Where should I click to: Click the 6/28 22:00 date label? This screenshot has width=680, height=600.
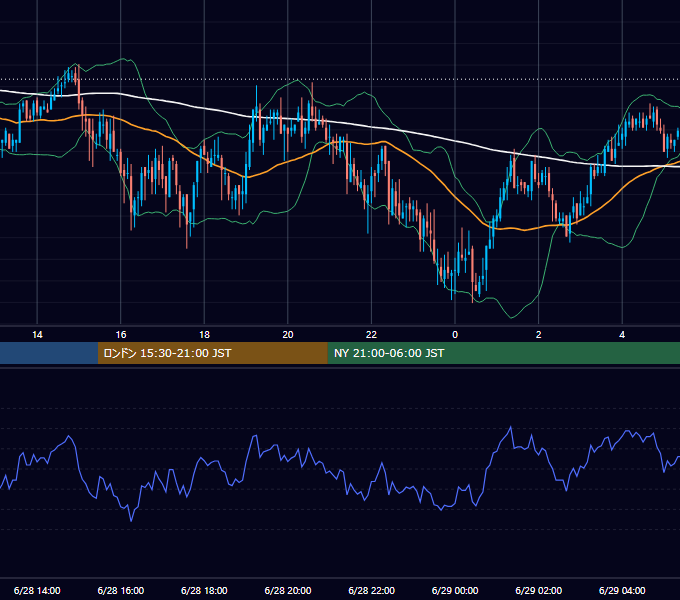pos(372,590)
